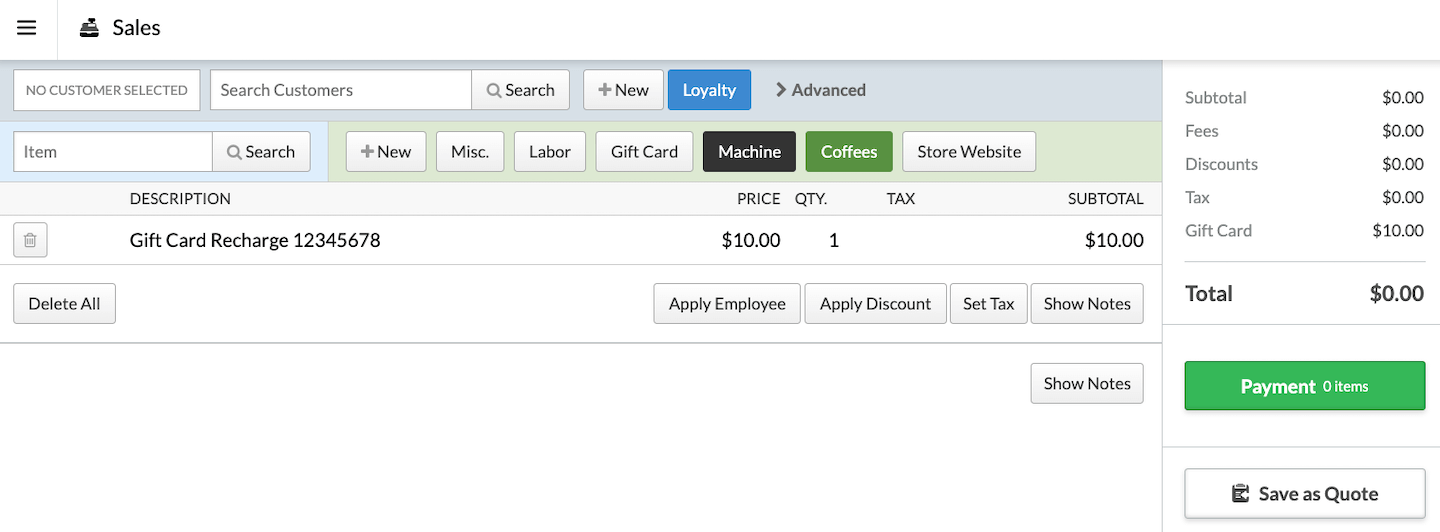This screenshot has width=1440, height=532.
Task: Show notes for the line items
Action: coord(1087,304)
